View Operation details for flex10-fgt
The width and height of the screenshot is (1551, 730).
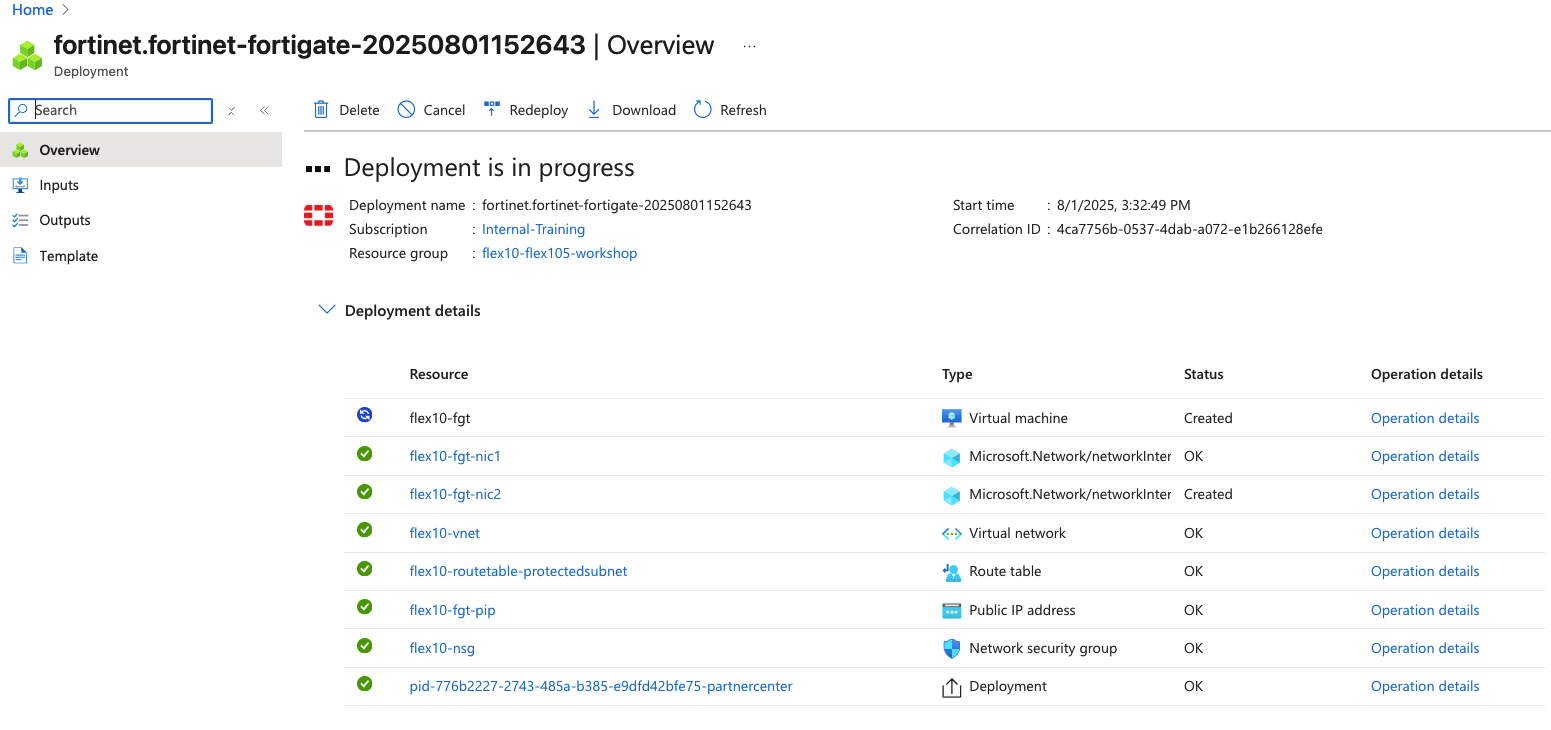(x=1425, y=418)
